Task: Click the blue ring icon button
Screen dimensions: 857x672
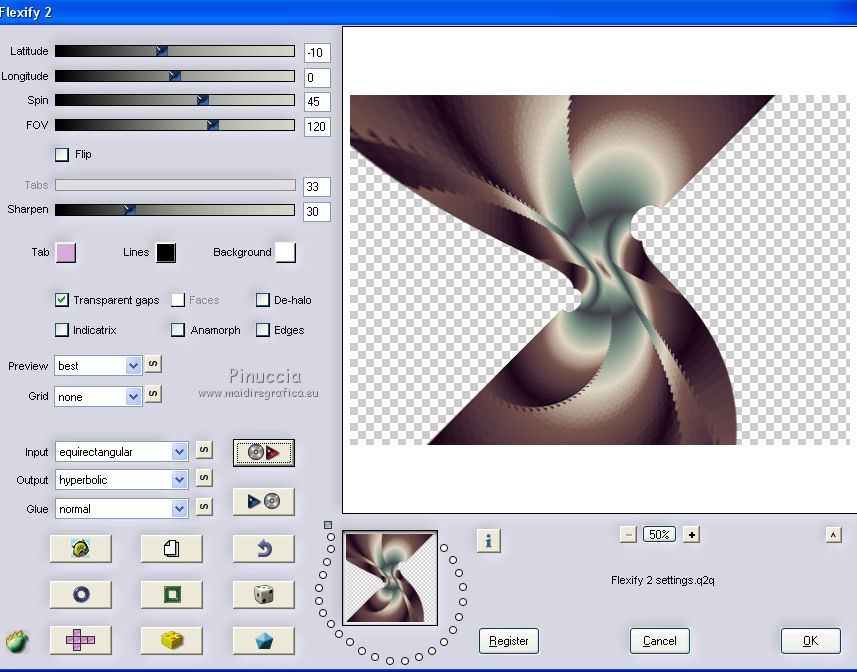Action: pos(80,594)
